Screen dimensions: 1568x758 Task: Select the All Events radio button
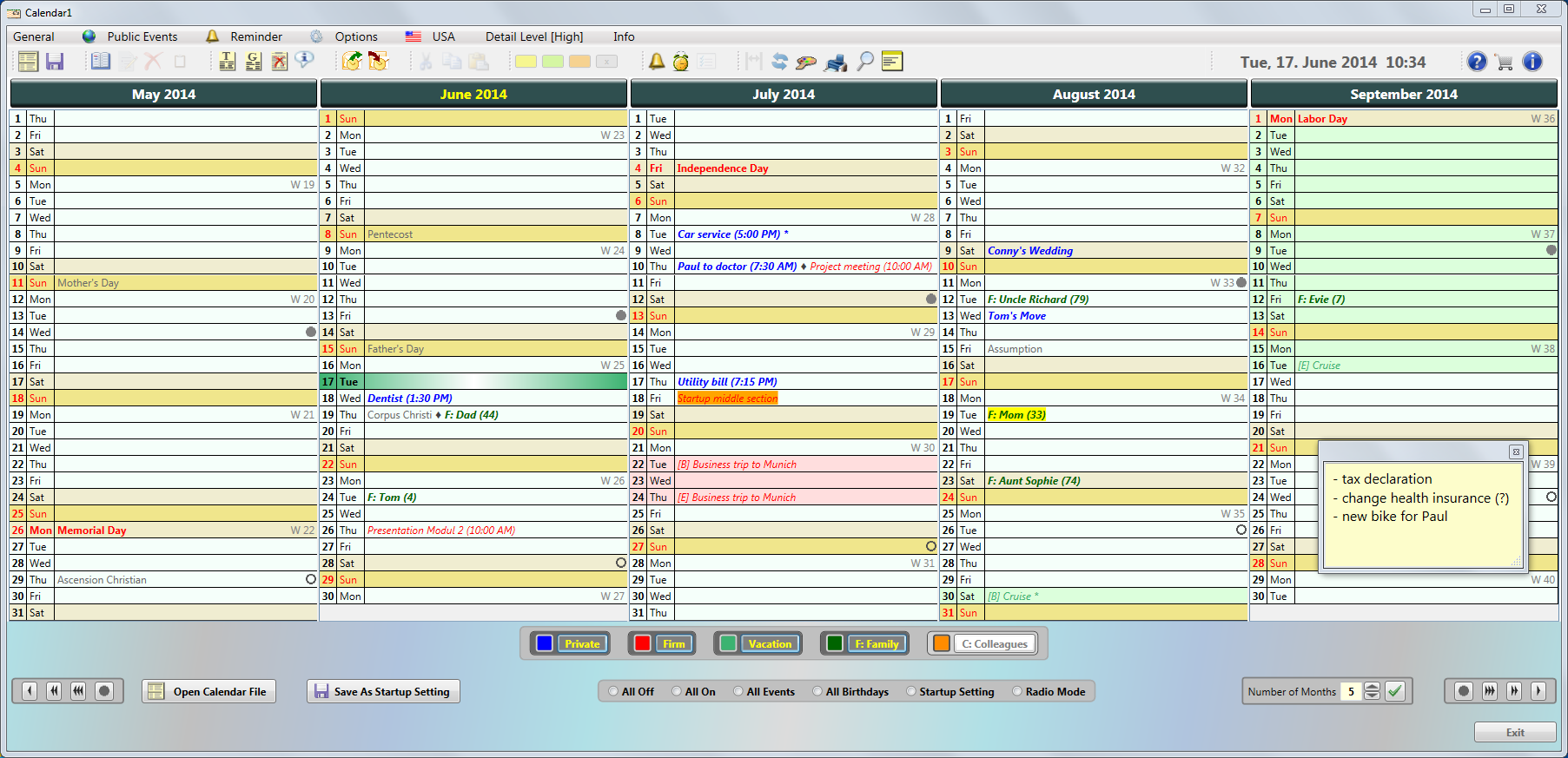(738, 692)
